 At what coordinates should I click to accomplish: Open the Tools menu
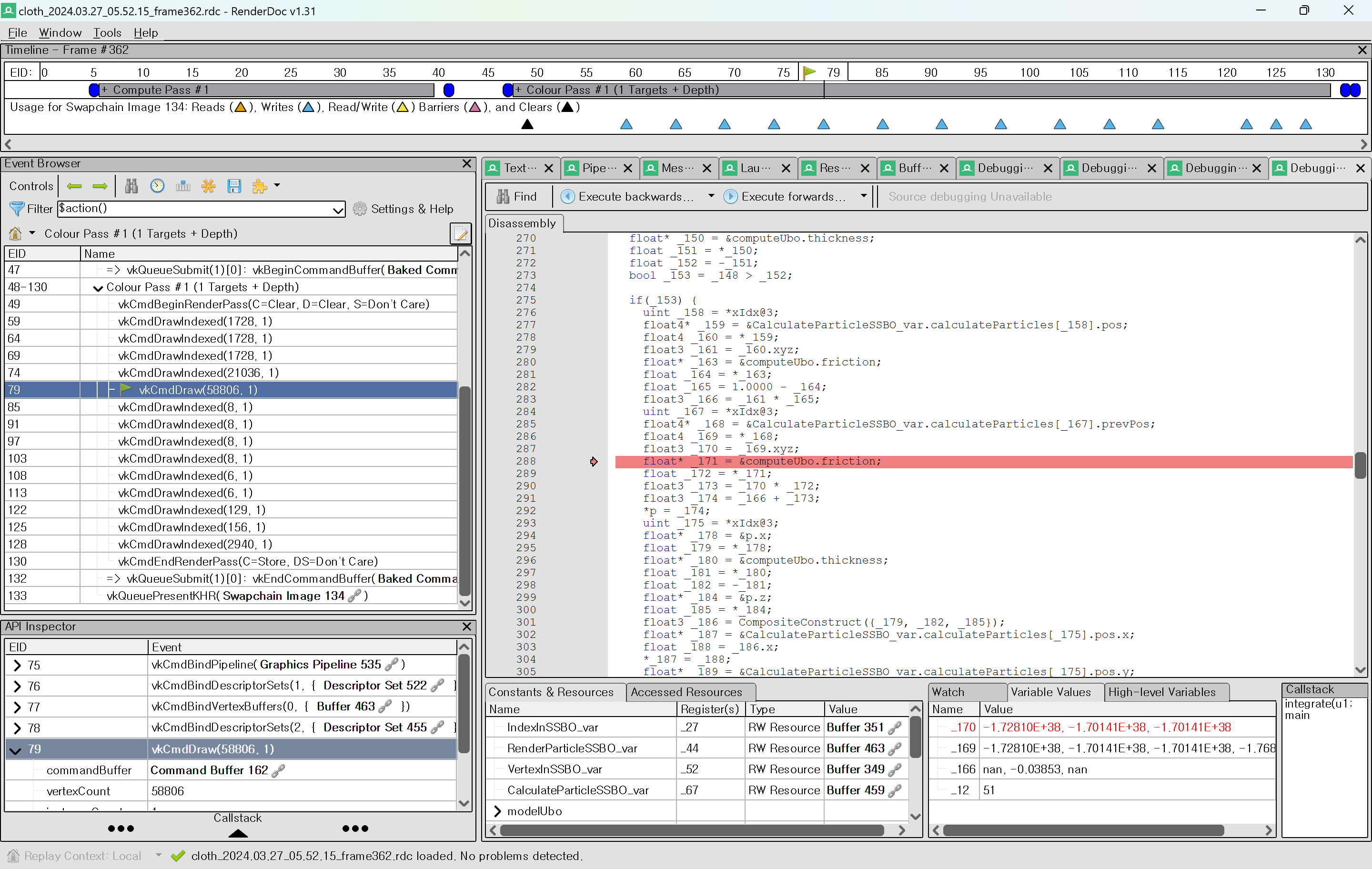click(x=107, y=32)
